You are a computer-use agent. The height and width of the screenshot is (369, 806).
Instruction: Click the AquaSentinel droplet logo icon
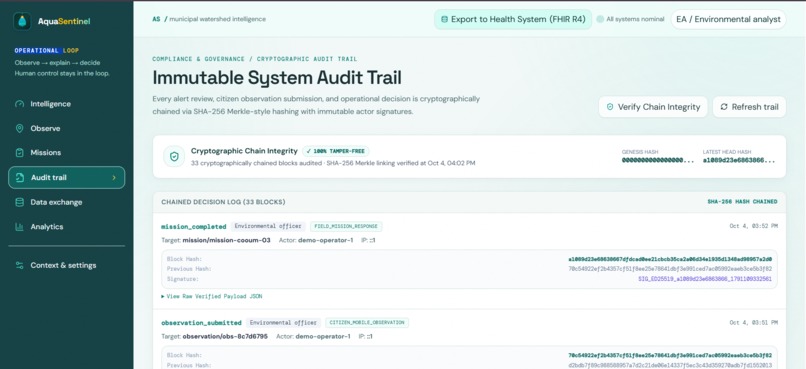click(x=22, y=21)
